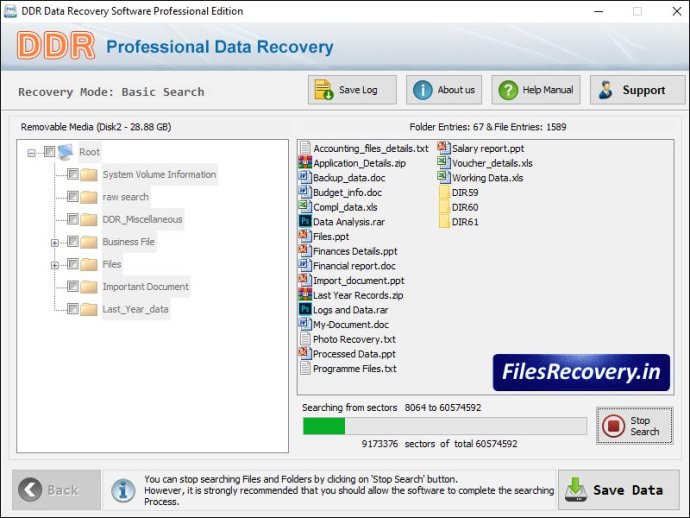690x518 pixels.
Task: Click the Accounting_files_details.txt file icon
Action: [305, 148]
